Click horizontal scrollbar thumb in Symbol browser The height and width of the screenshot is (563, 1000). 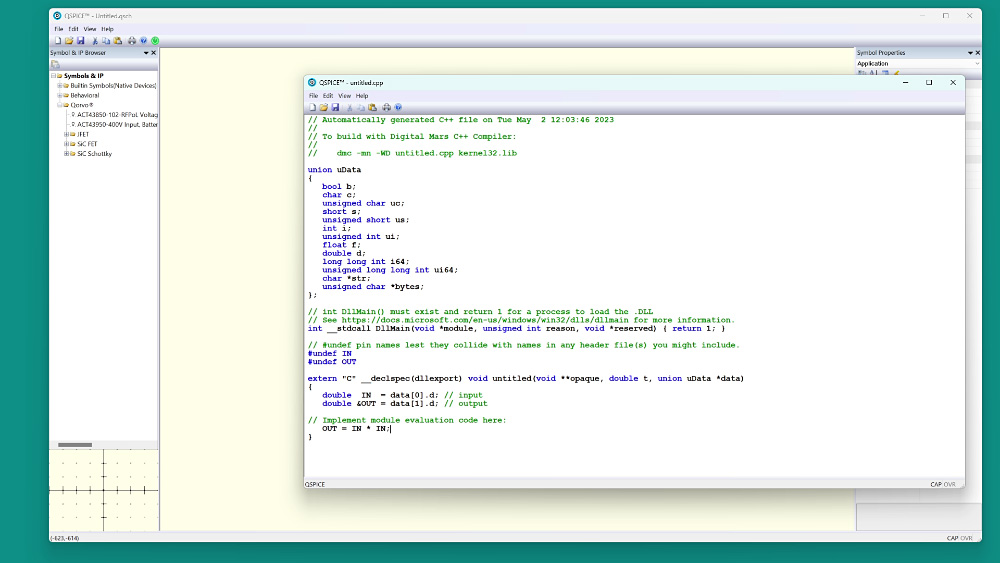(75, 445)
